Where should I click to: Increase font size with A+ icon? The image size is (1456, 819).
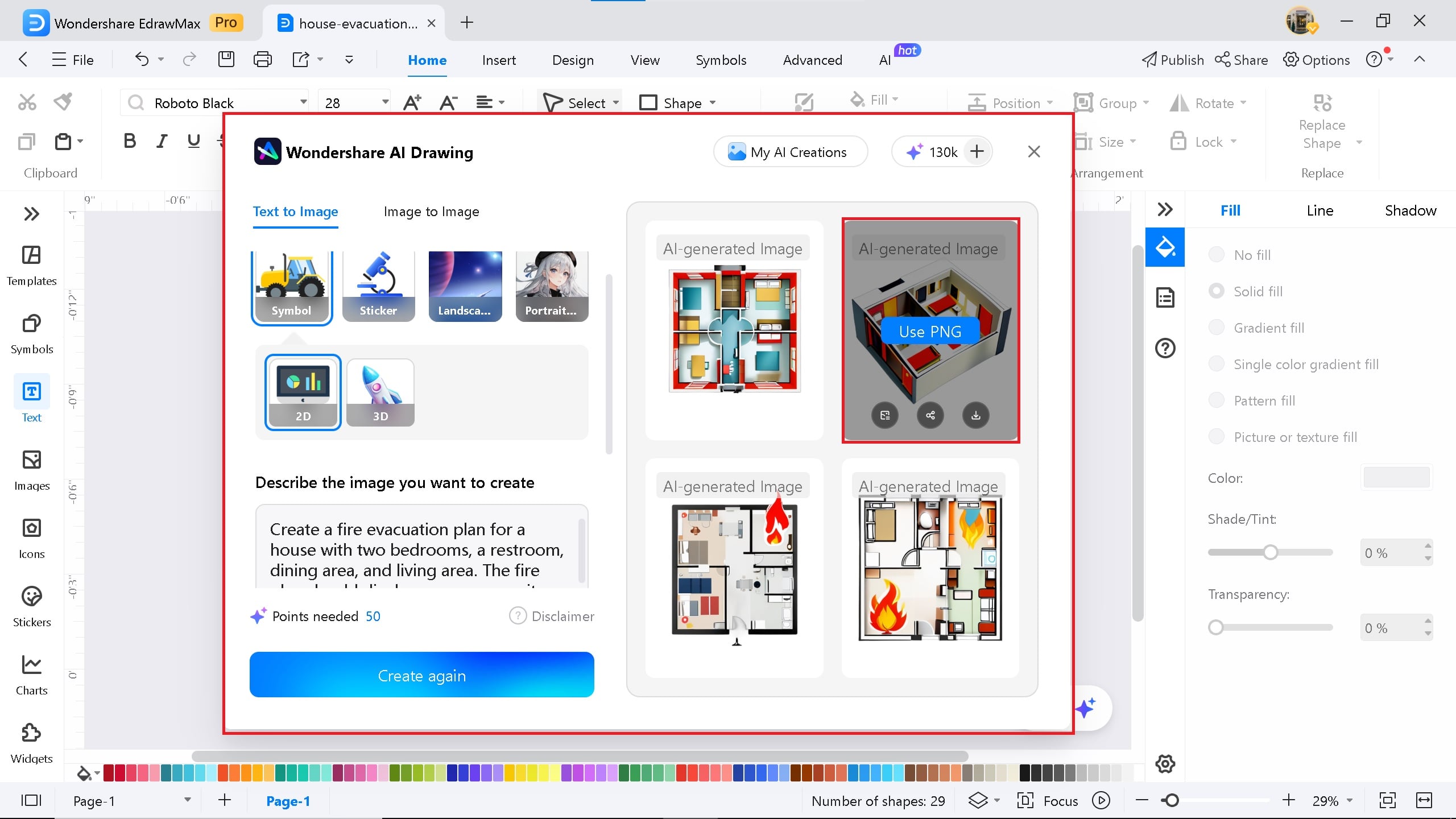(x=412, y=103)
